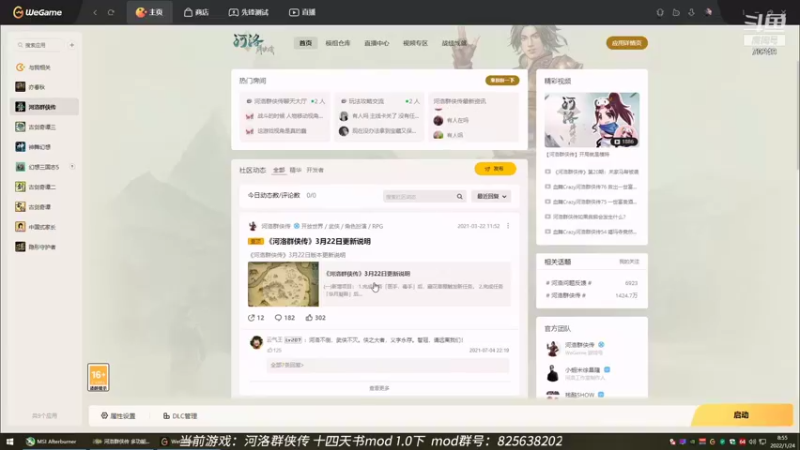Image resolution: width=800 pixels, height=450 pixels.
Task: Open DLC管理 at the bottom bar
Action: [x=180, y=416]
